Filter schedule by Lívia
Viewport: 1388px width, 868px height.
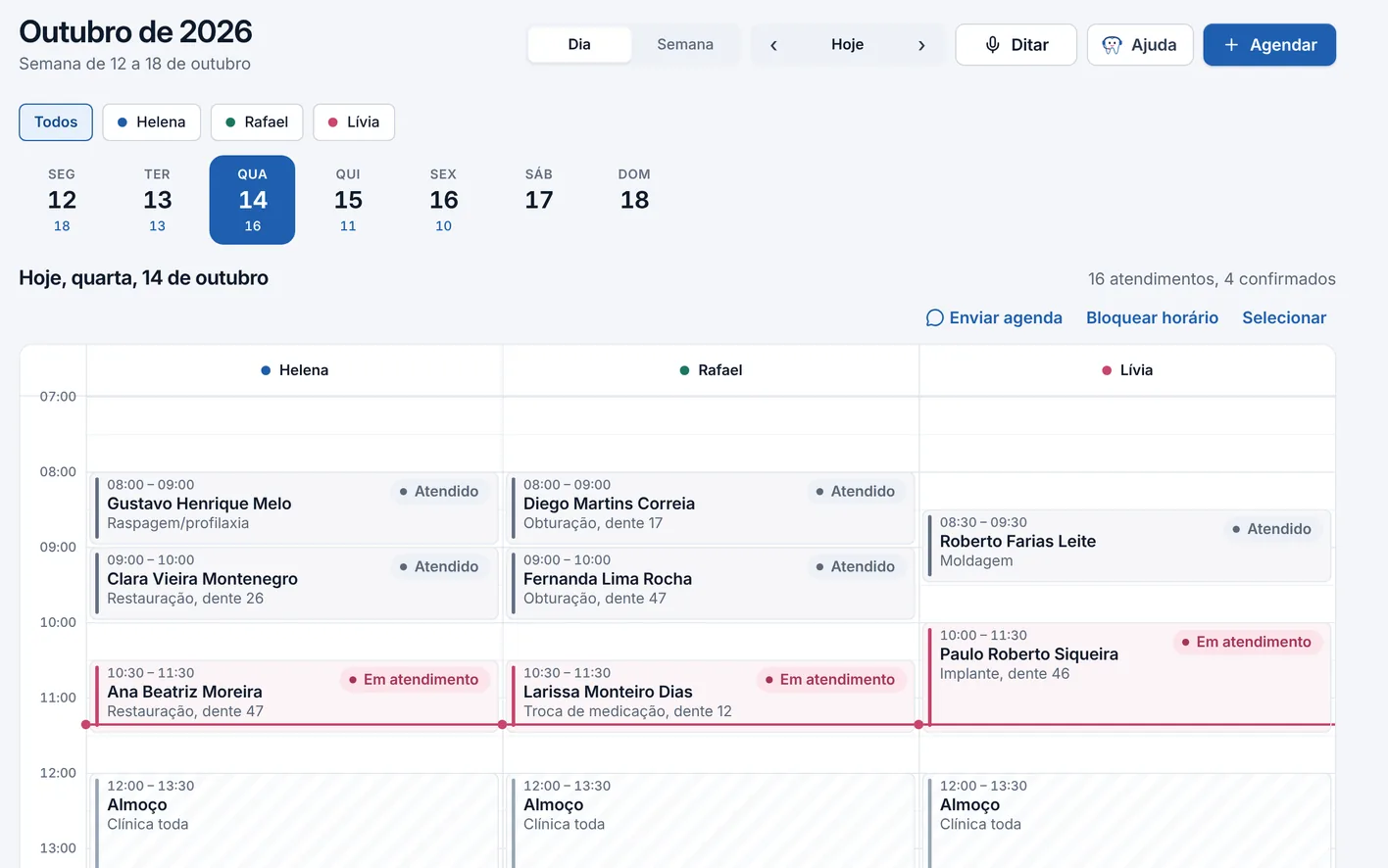pyautogui.click(x=354, y=122)
